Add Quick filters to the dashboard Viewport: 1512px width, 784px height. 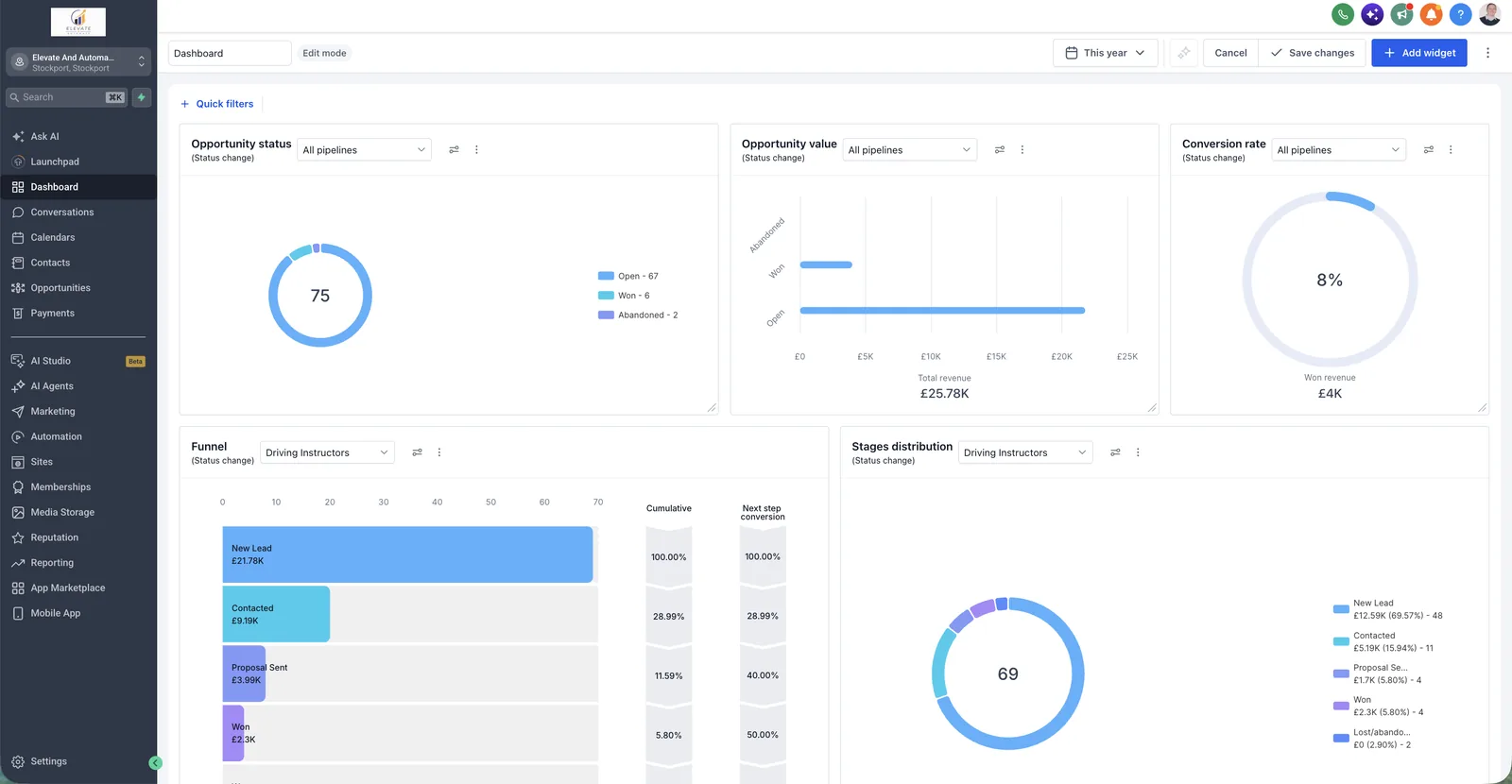[x=217, y=104]
